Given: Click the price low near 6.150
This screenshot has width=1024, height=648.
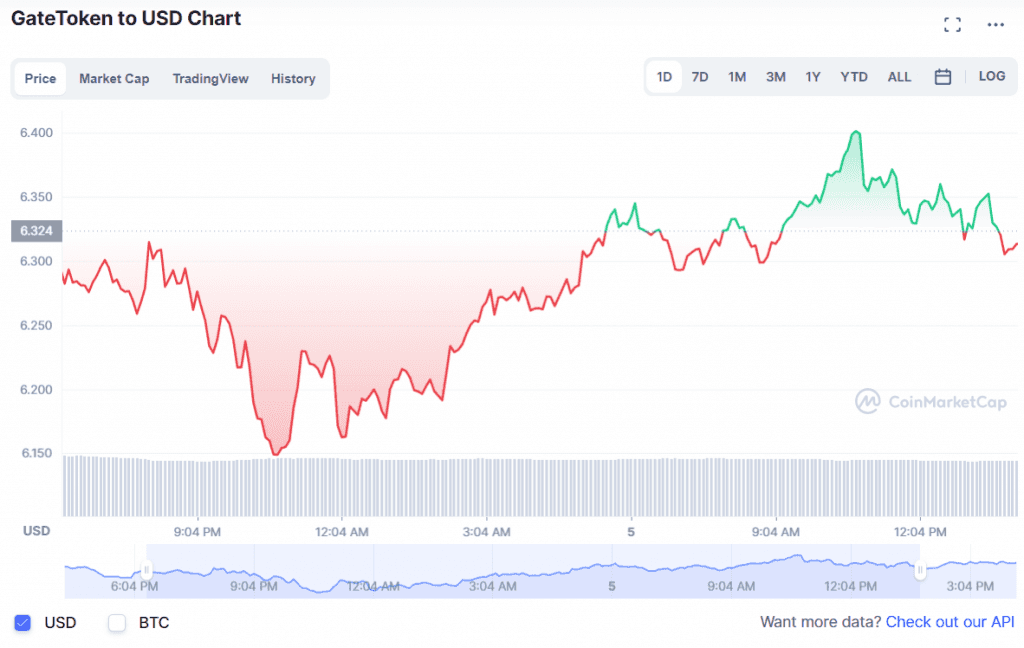Looking at the screenshot, I should (276, 453).
